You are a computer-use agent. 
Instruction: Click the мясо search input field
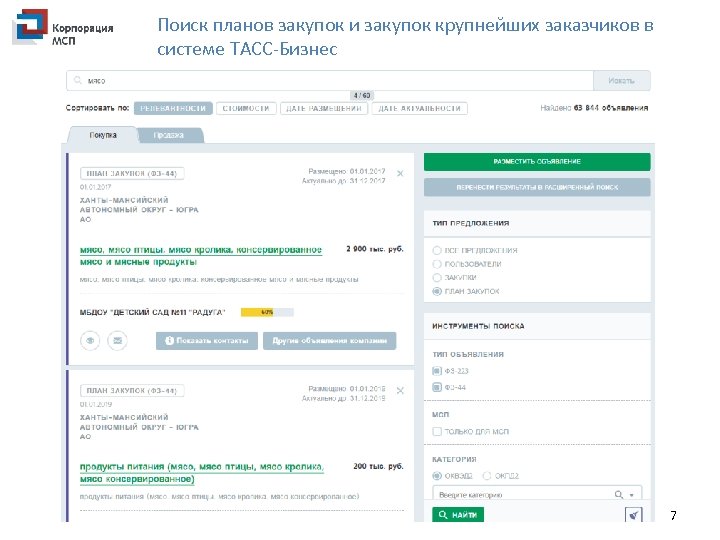pyautogui.click(x=330, y=81)
